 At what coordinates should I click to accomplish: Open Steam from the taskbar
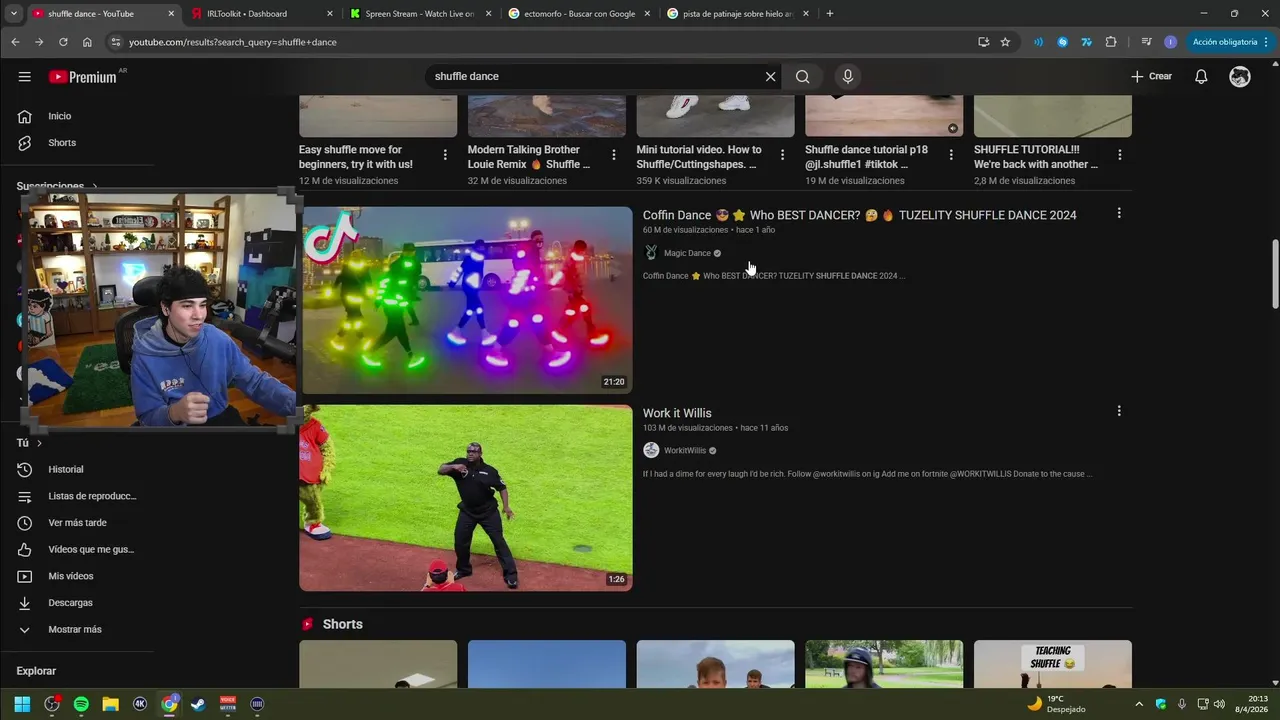coord(198,704)
